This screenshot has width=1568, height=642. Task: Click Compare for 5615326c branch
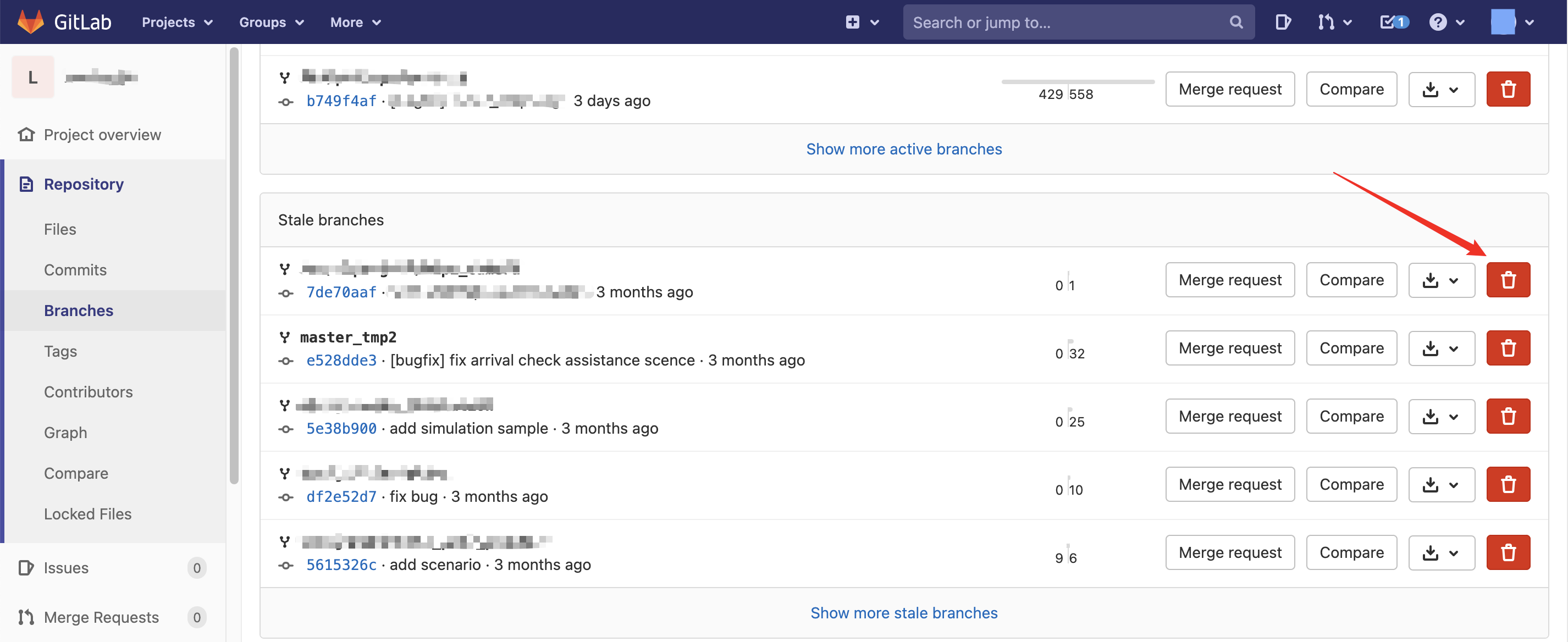(1351, 552)
